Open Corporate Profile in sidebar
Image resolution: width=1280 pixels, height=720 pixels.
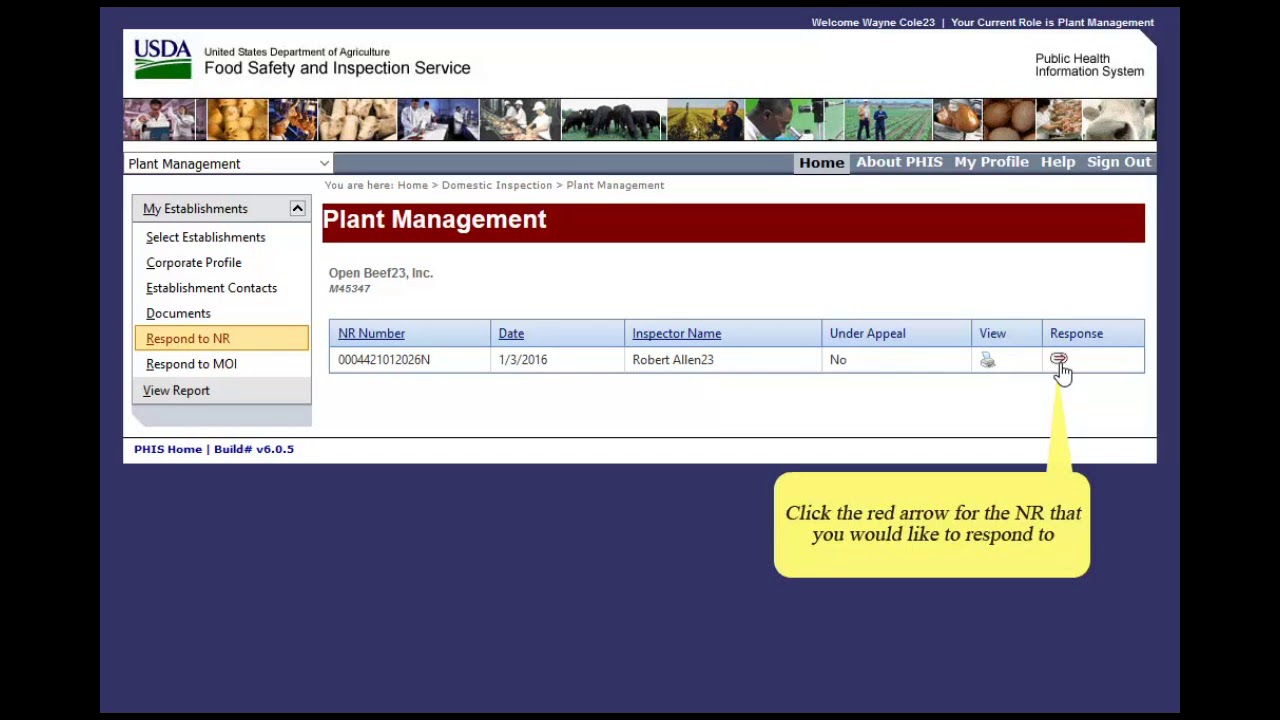[193, 262]
